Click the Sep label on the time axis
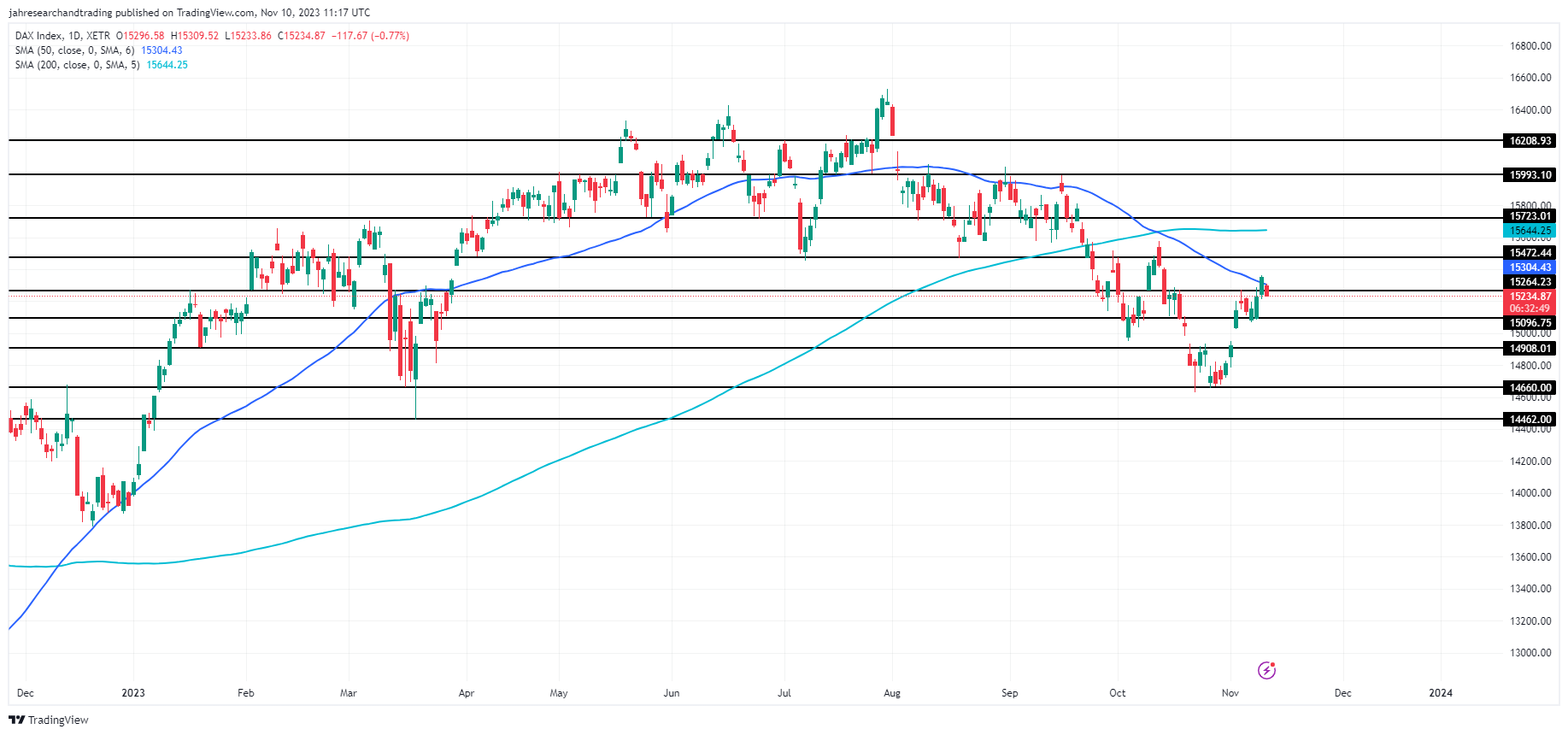This screenshot has height=735, width=1568. coord(1010,693)
